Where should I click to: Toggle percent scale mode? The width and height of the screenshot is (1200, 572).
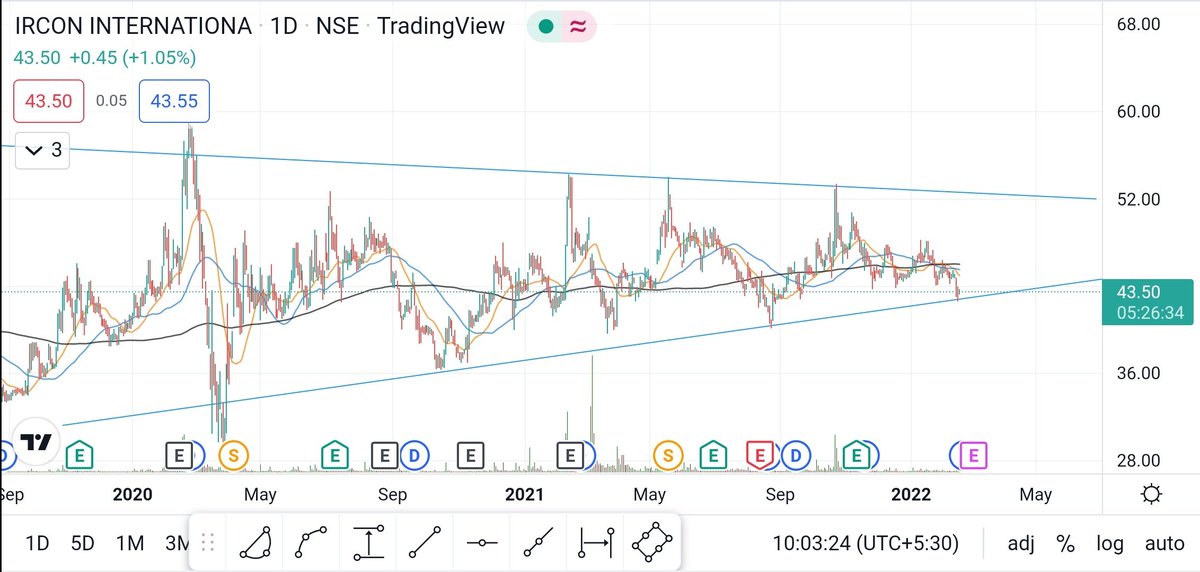pos(1066,544)
